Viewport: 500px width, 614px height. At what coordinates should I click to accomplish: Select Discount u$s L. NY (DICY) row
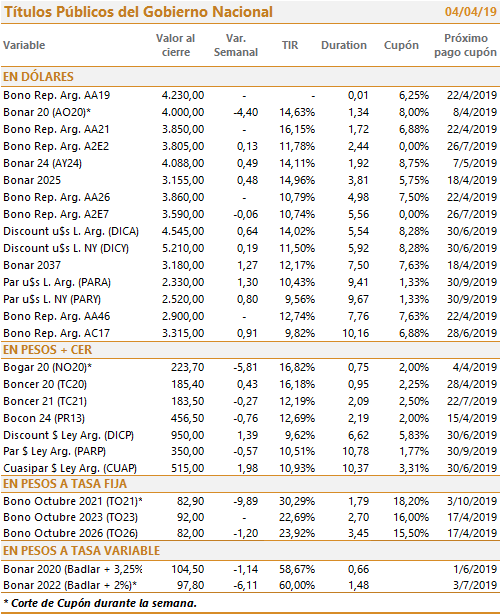click(x=250, y=248)
